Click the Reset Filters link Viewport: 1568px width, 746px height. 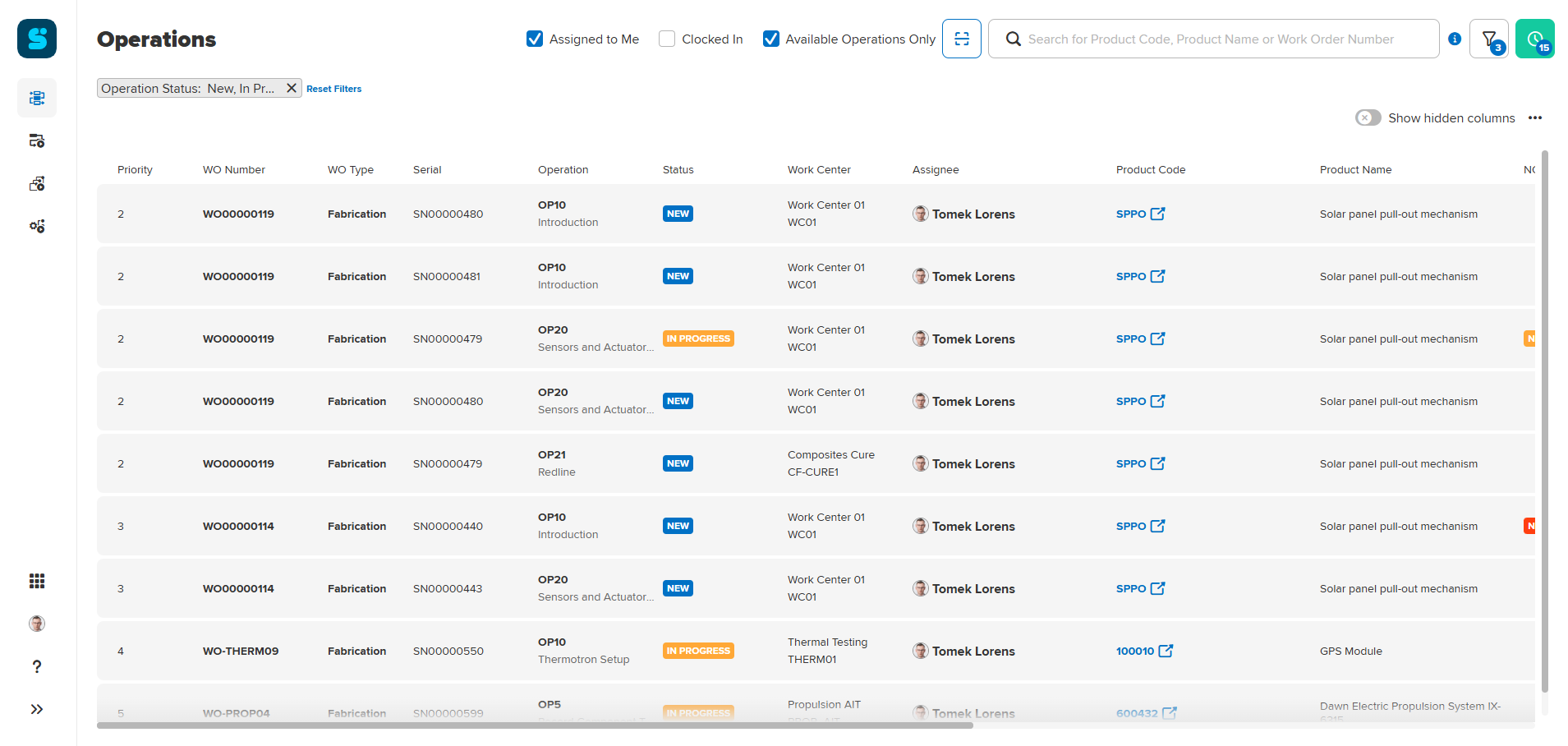point(333,89)
